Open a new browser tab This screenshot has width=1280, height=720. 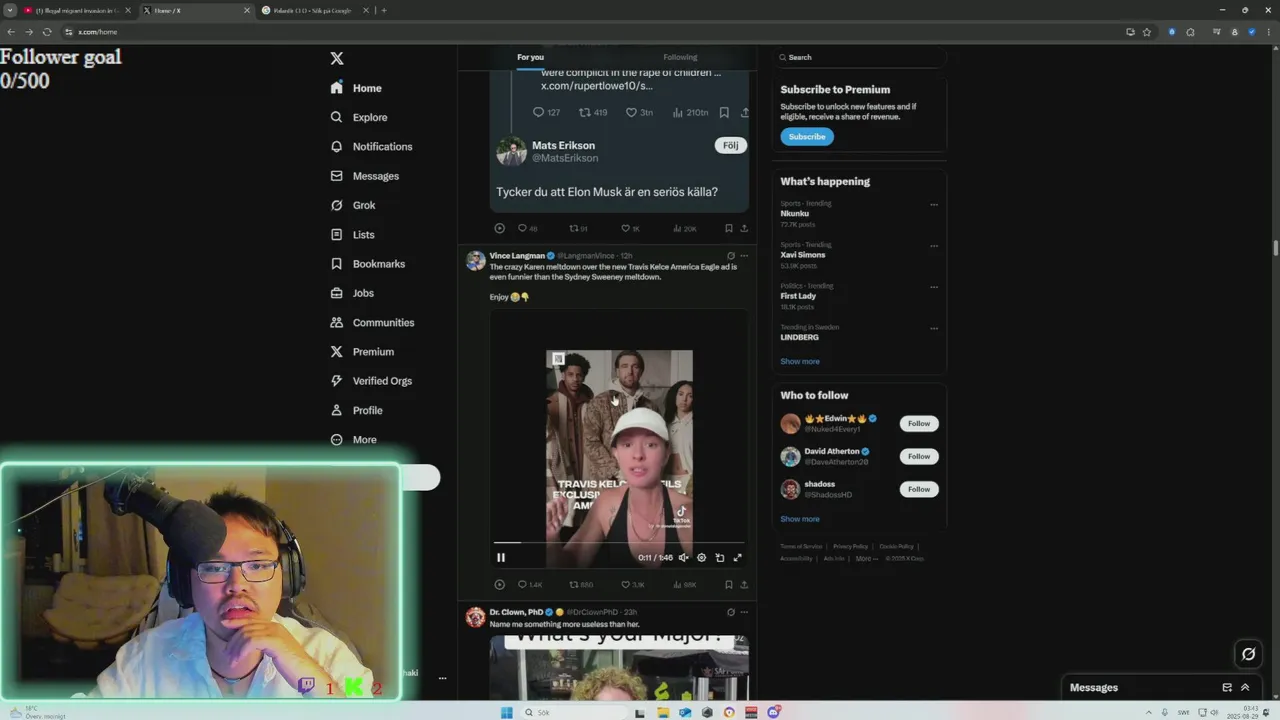(x=384, y=10)
